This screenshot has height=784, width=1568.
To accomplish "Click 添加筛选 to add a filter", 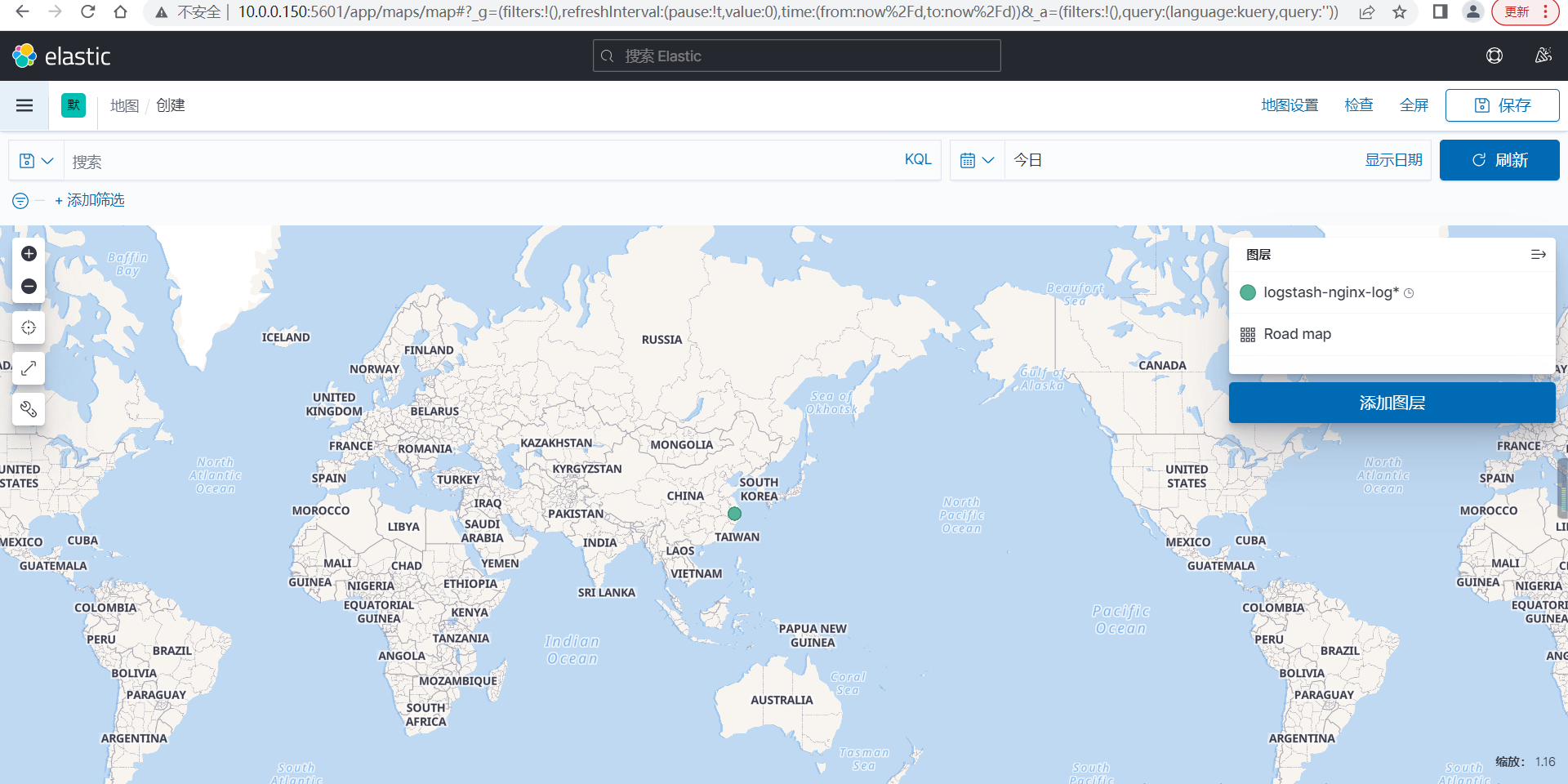I will click(90, 201).
